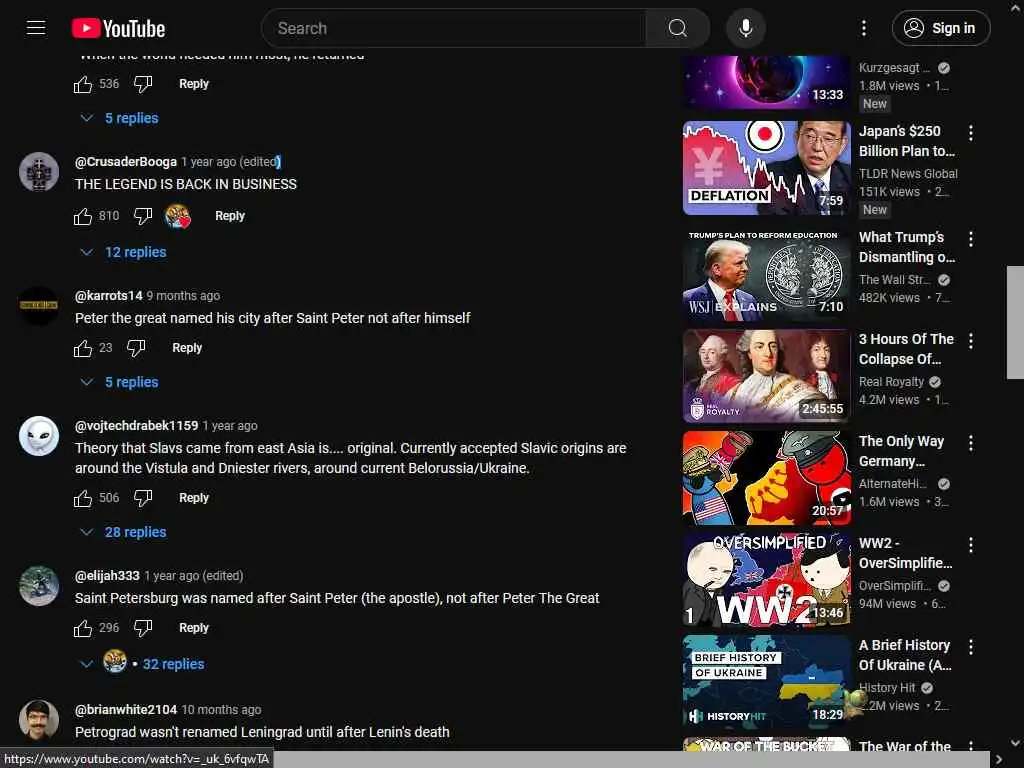Open the WSJ Explains Trump video thumbnail
This screenshot has height=768, width=1024.
767,274
